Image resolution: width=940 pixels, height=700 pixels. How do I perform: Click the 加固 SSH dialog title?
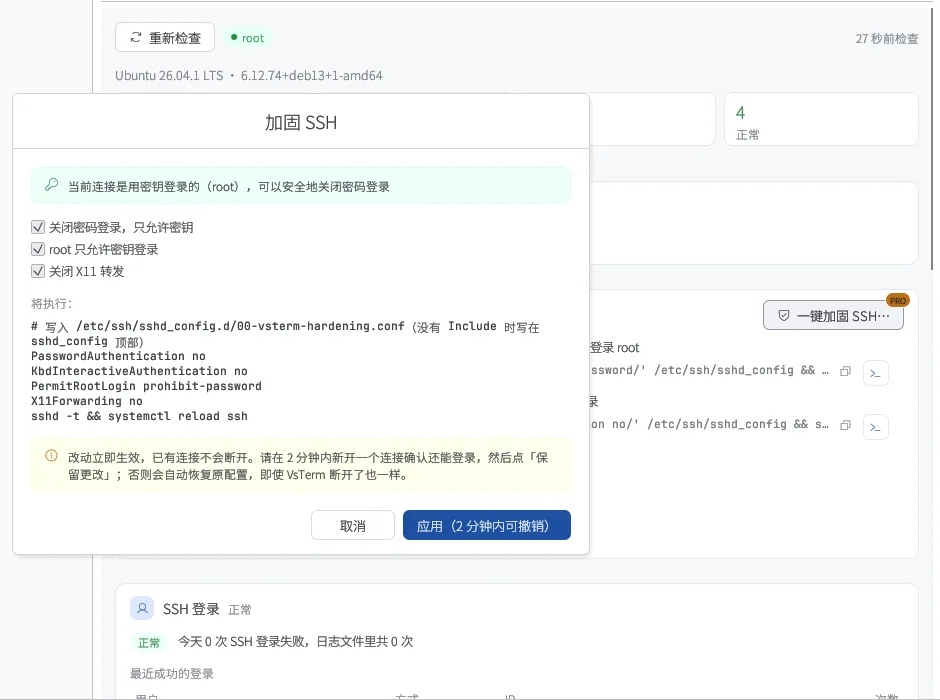pyautogui.click(x=301, y=122)
